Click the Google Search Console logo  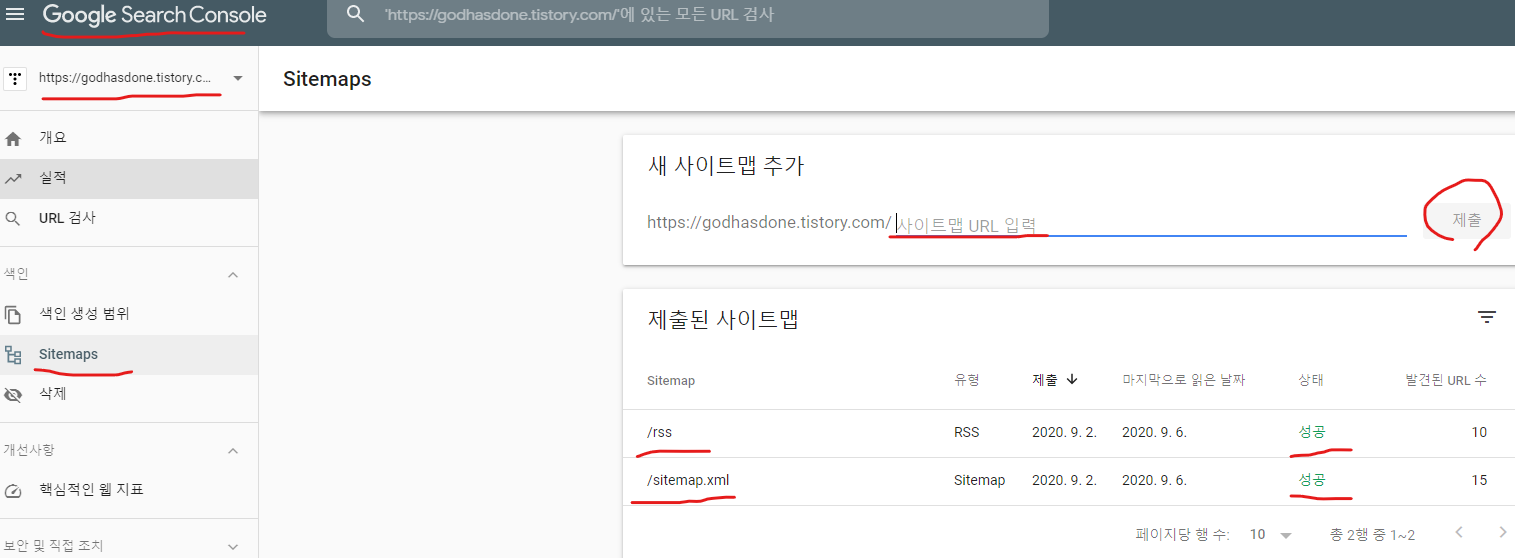coord(155,15)
